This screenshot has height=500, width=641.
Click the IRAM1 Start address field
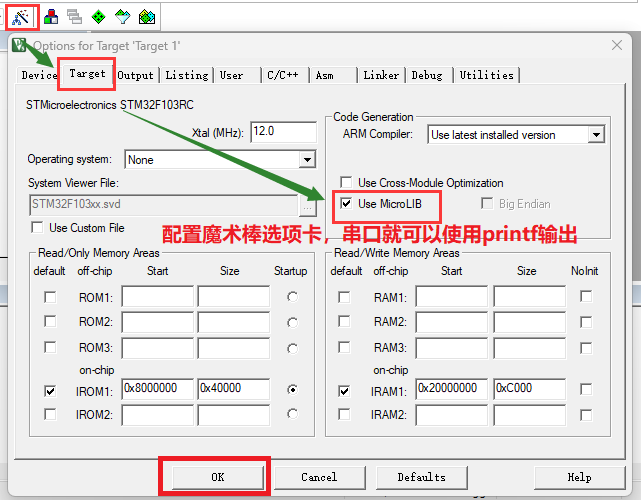point(452,388)
